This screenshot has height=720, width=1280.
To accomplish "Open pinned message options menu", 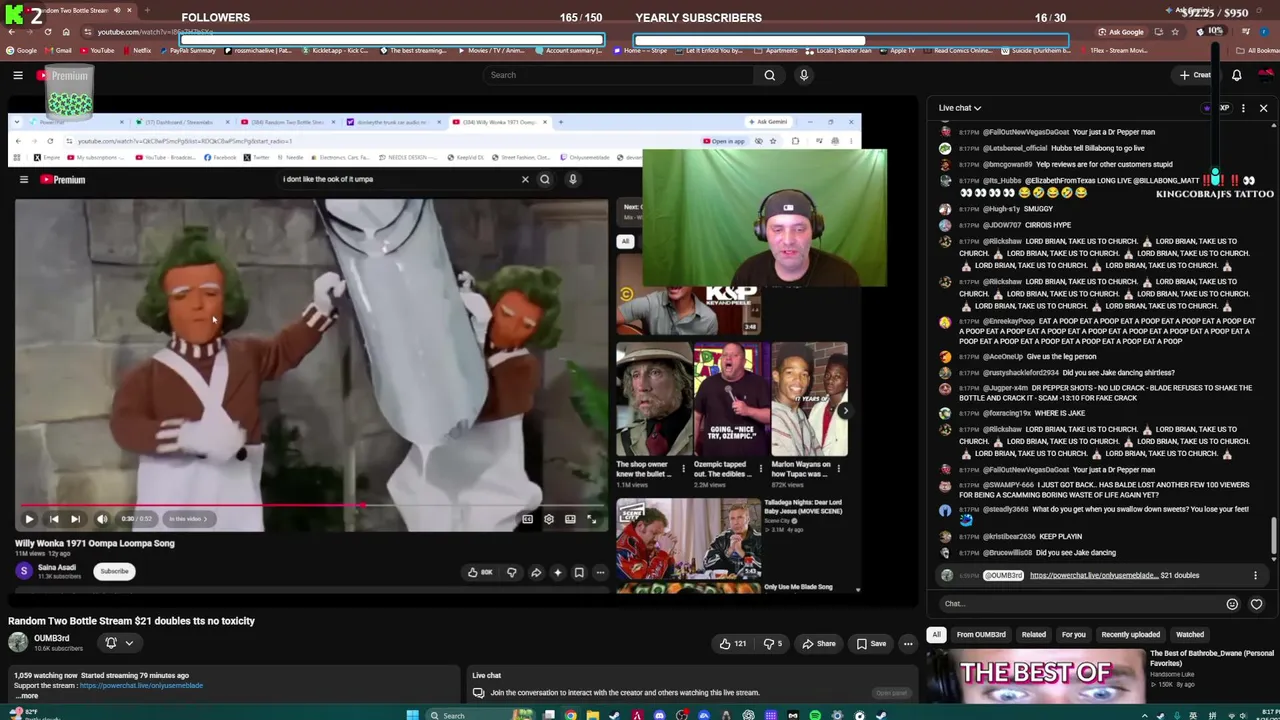I will pyautogui.click(x=1255, y=576).
